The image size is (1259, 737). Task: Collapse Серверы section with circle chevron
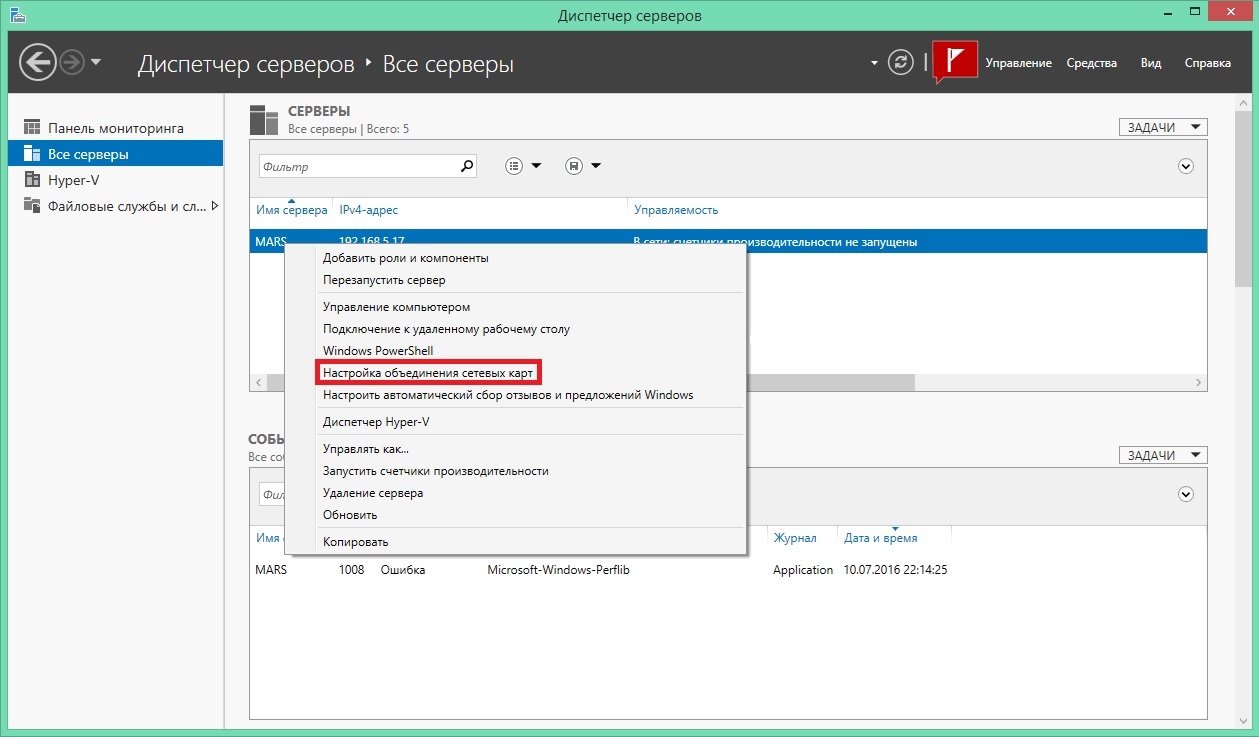pyautogui.click(x=1186, y=166)
